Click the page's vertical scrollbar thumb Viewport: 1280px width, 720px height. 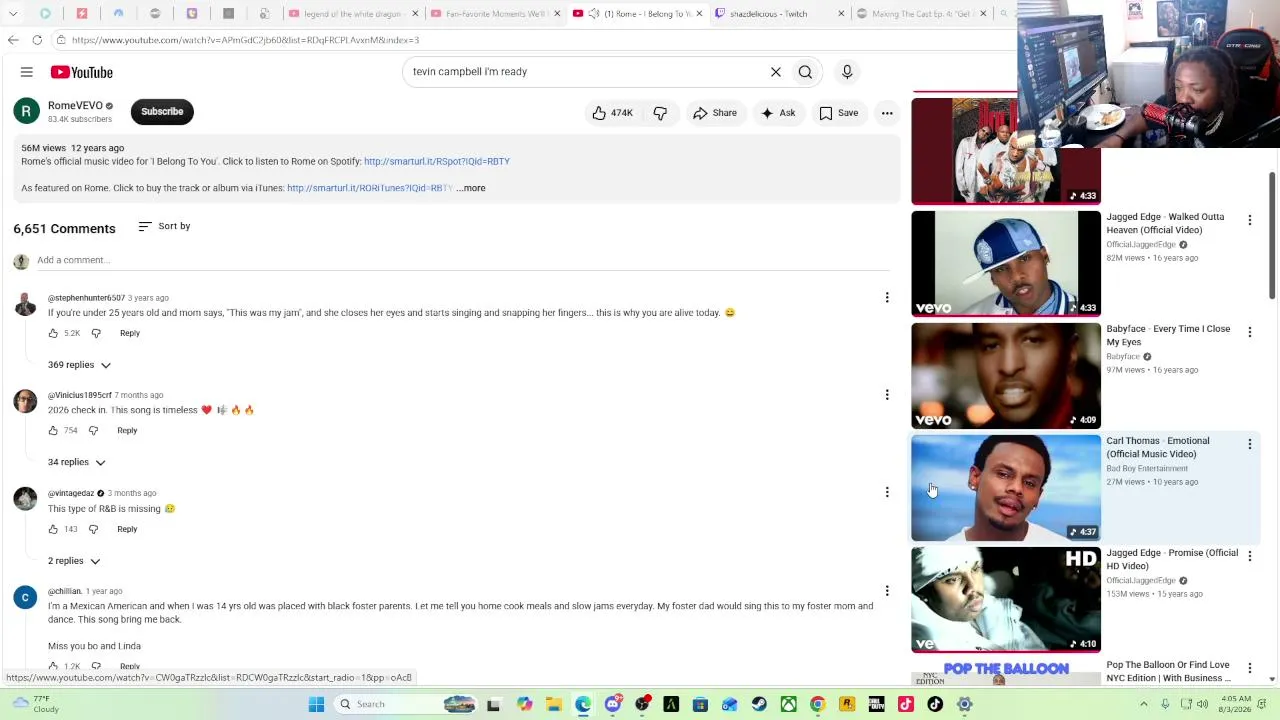(x=1272, y=235)
